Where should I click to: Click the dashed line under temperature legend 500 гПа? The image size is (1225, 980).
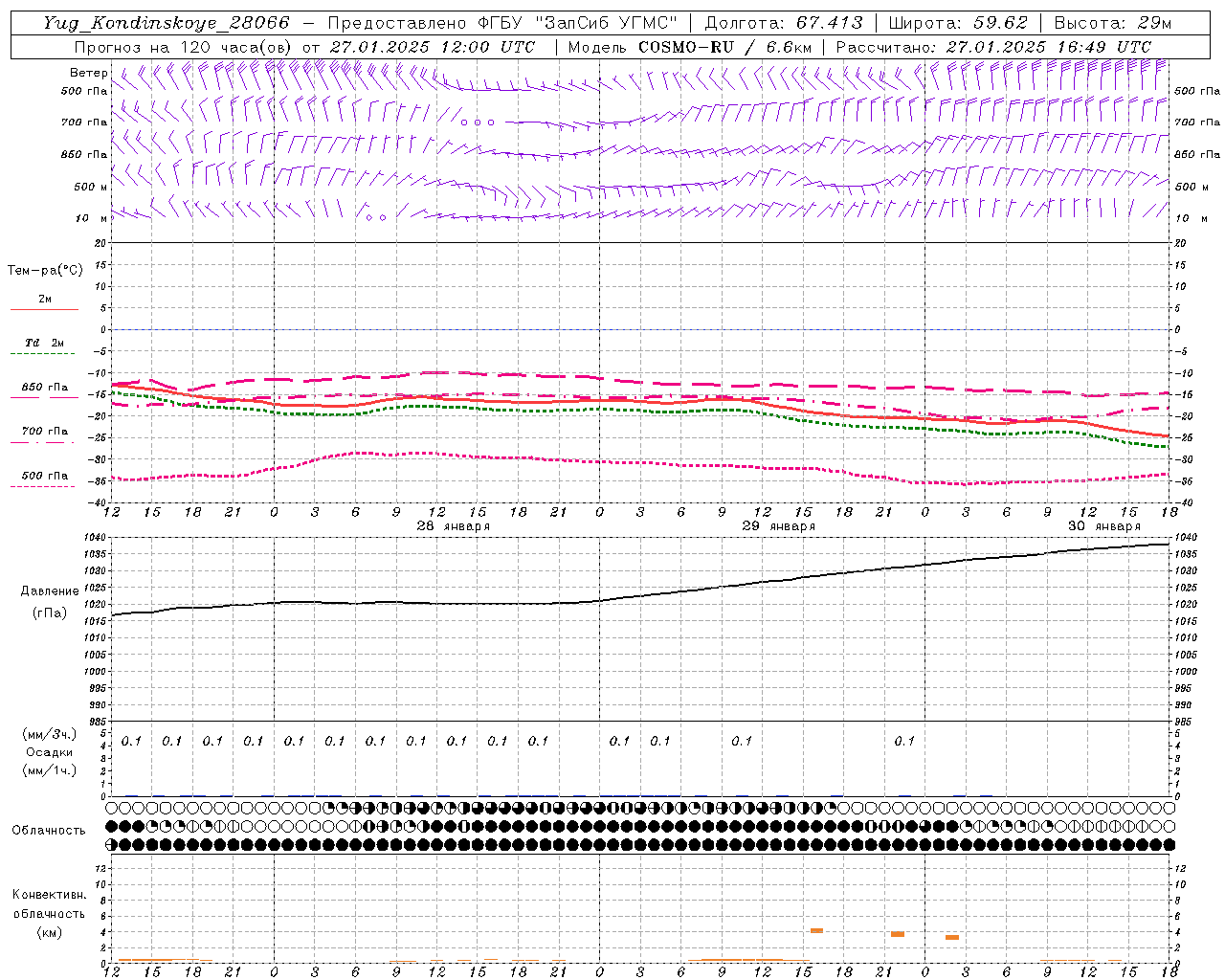[42, 487]
